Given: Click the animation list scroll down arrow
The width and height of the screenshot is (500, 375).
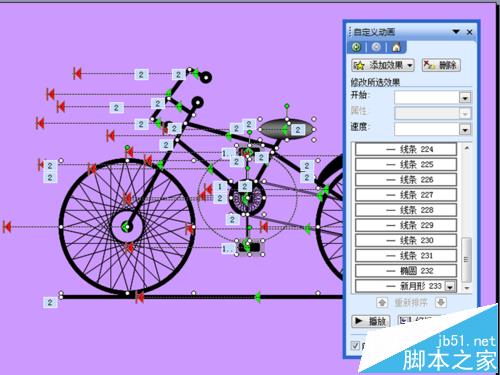Looking at the screenshot, I should (x=467, y=288).
